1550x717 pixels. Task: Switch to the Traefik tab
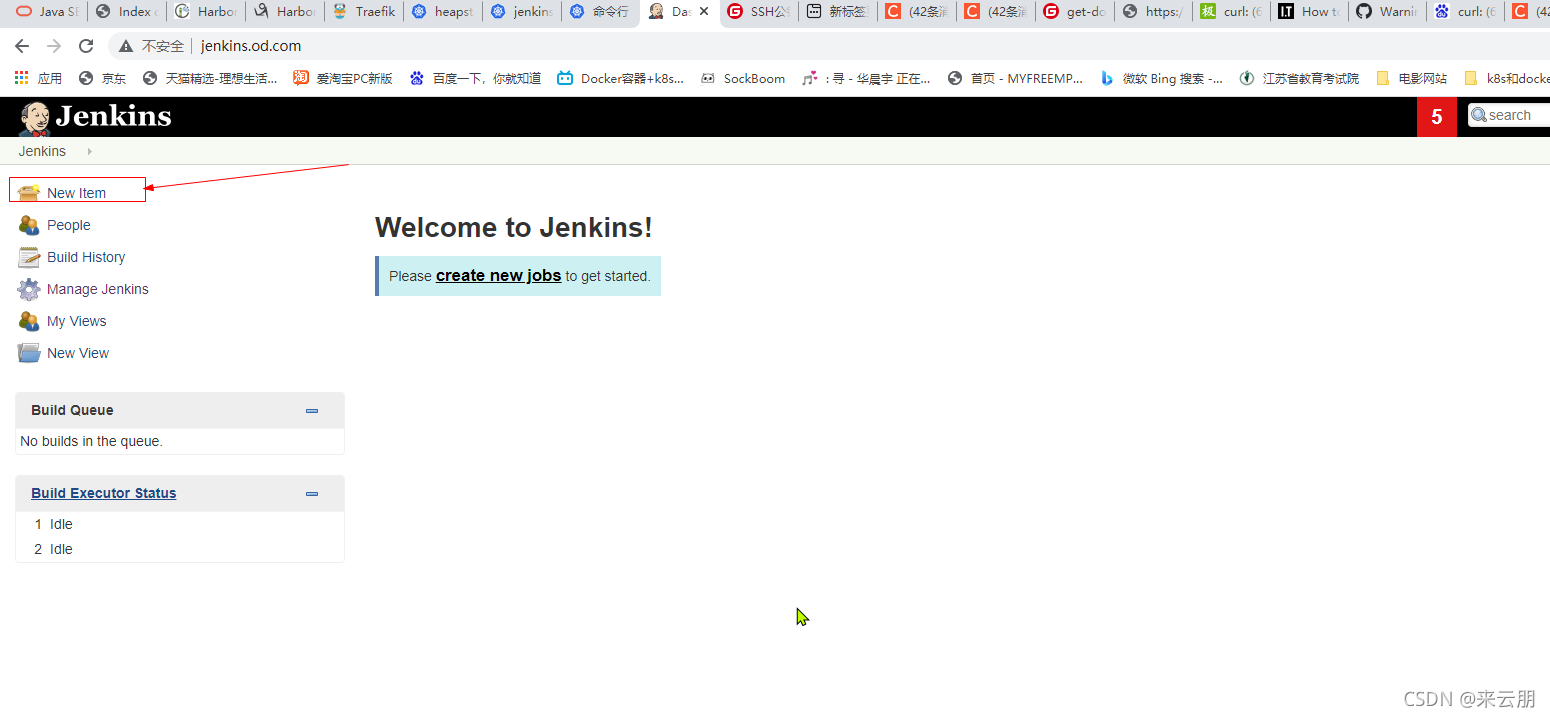point(364,12)
